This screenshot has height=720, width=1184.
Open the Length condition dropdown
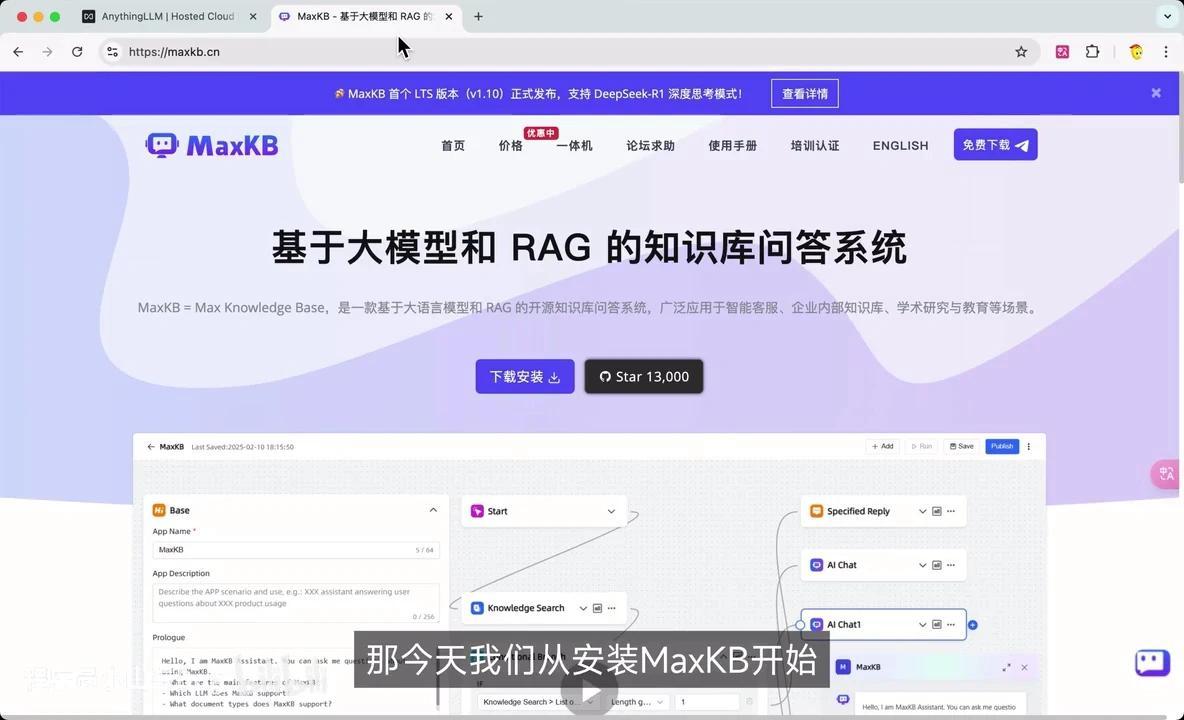(x=637, y=702)
